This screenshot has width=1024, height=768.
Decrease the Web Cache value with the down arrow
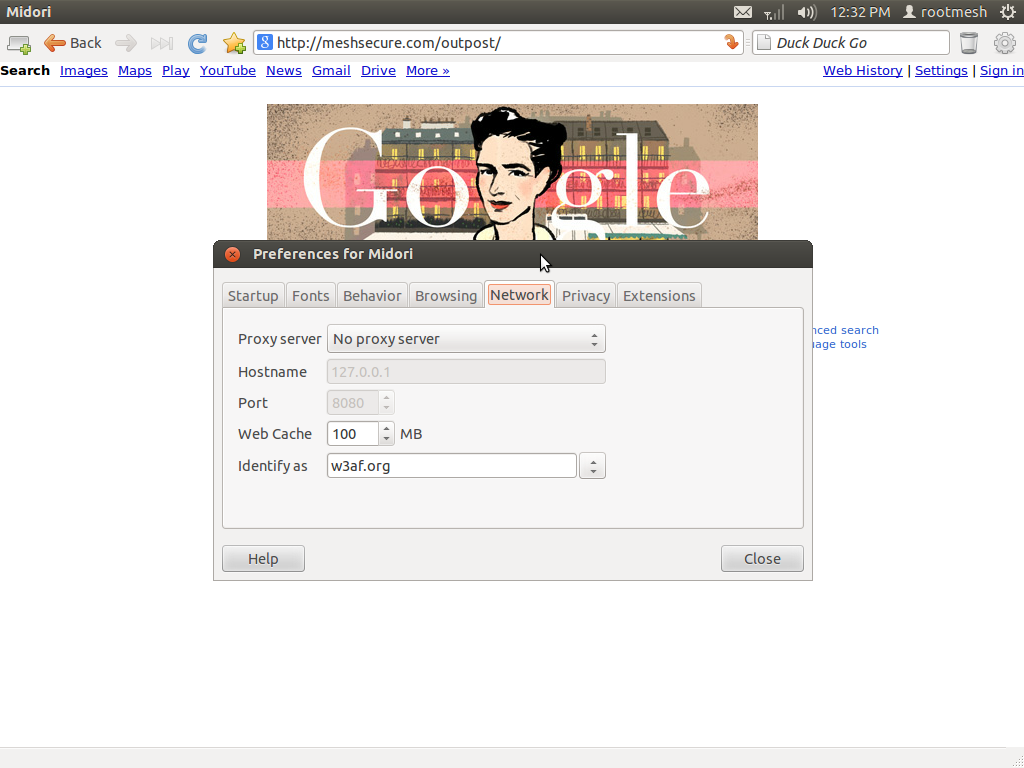[387, 439]
